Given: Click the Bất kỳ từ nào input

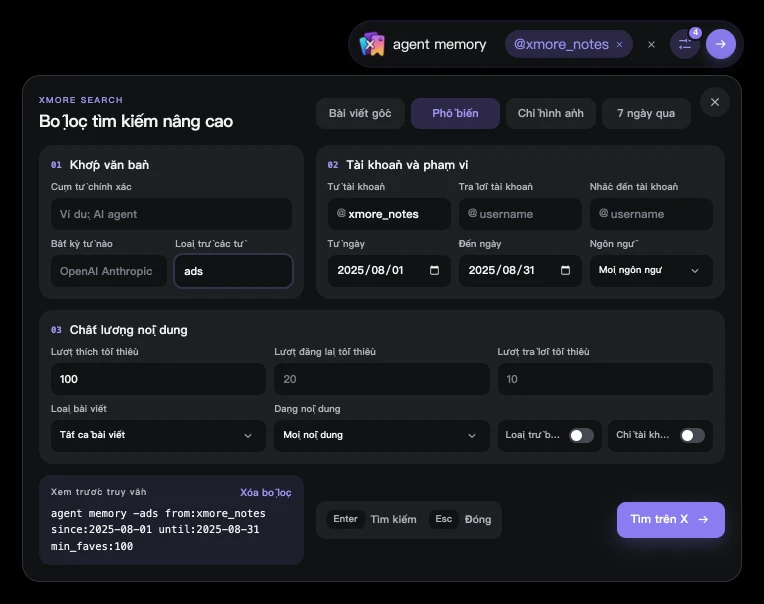Looking at the screenshot, I should (109, 271).
